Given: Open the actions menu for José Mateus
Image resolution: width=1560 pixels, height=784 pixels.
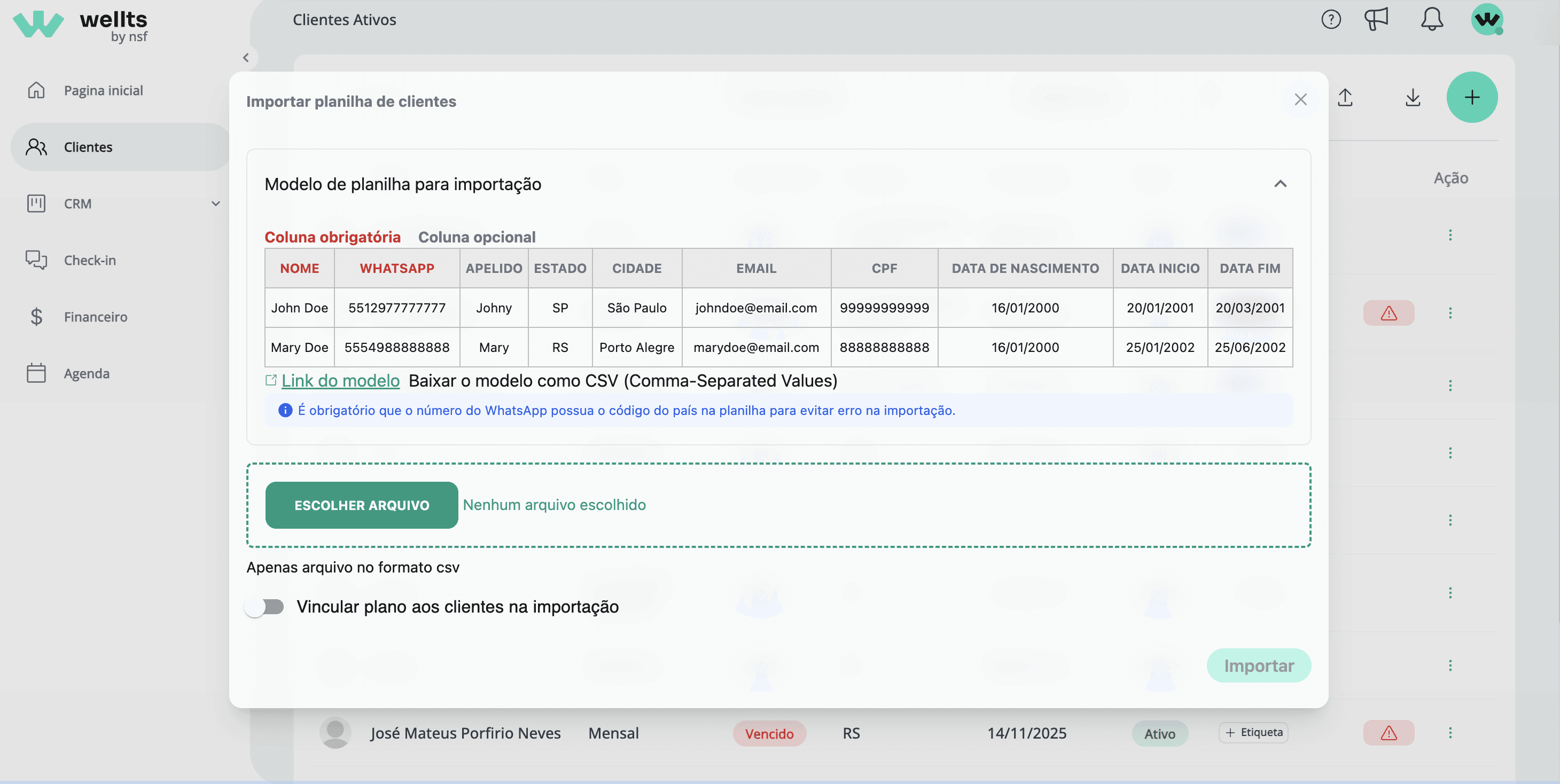Looking at the screenshot, I should [1450, 733].
